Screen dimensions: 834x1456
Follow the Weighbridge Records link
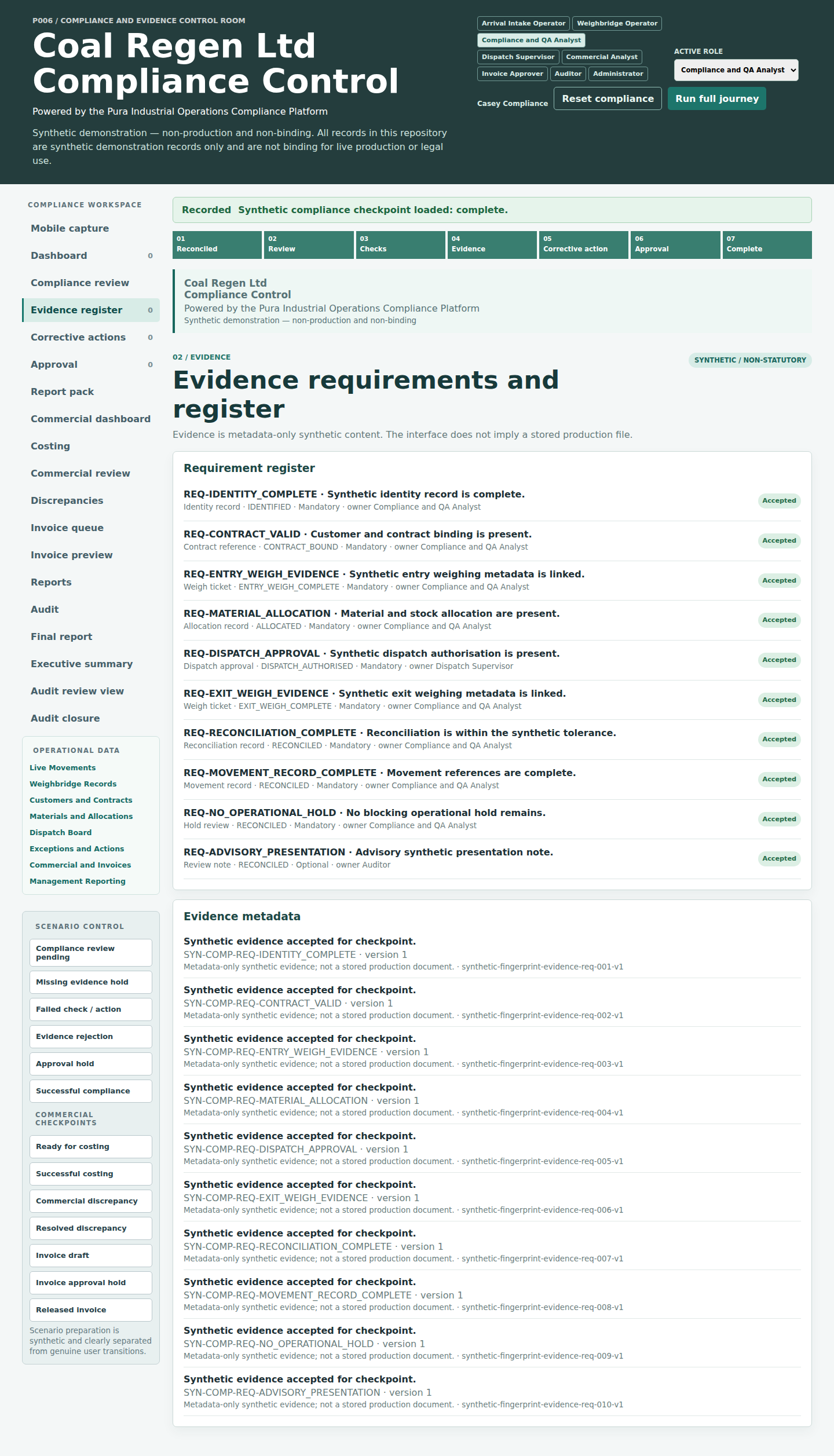(73, 784)
